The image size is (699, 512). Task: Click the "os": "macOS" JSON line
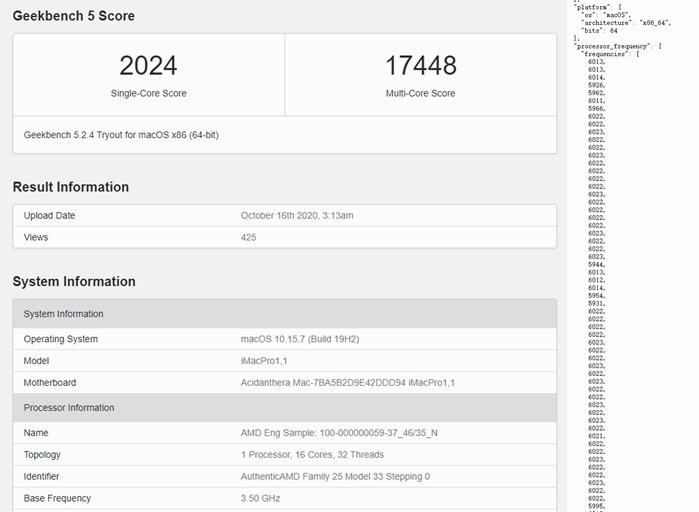point(606,15)
